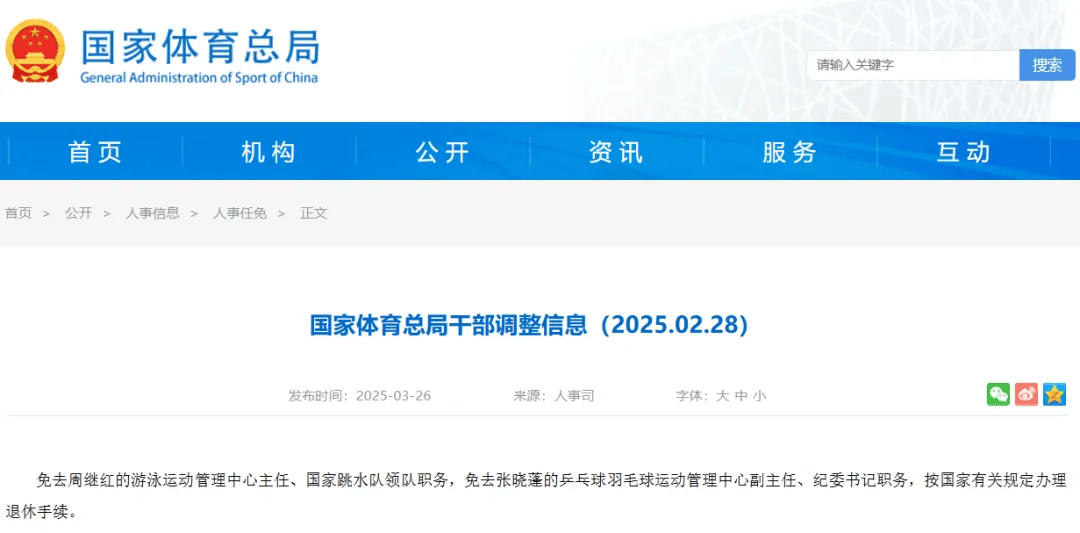Click the publish date 2025-03-26
1080x533 pixels.
pyautogui.click(x=394, y=396)
